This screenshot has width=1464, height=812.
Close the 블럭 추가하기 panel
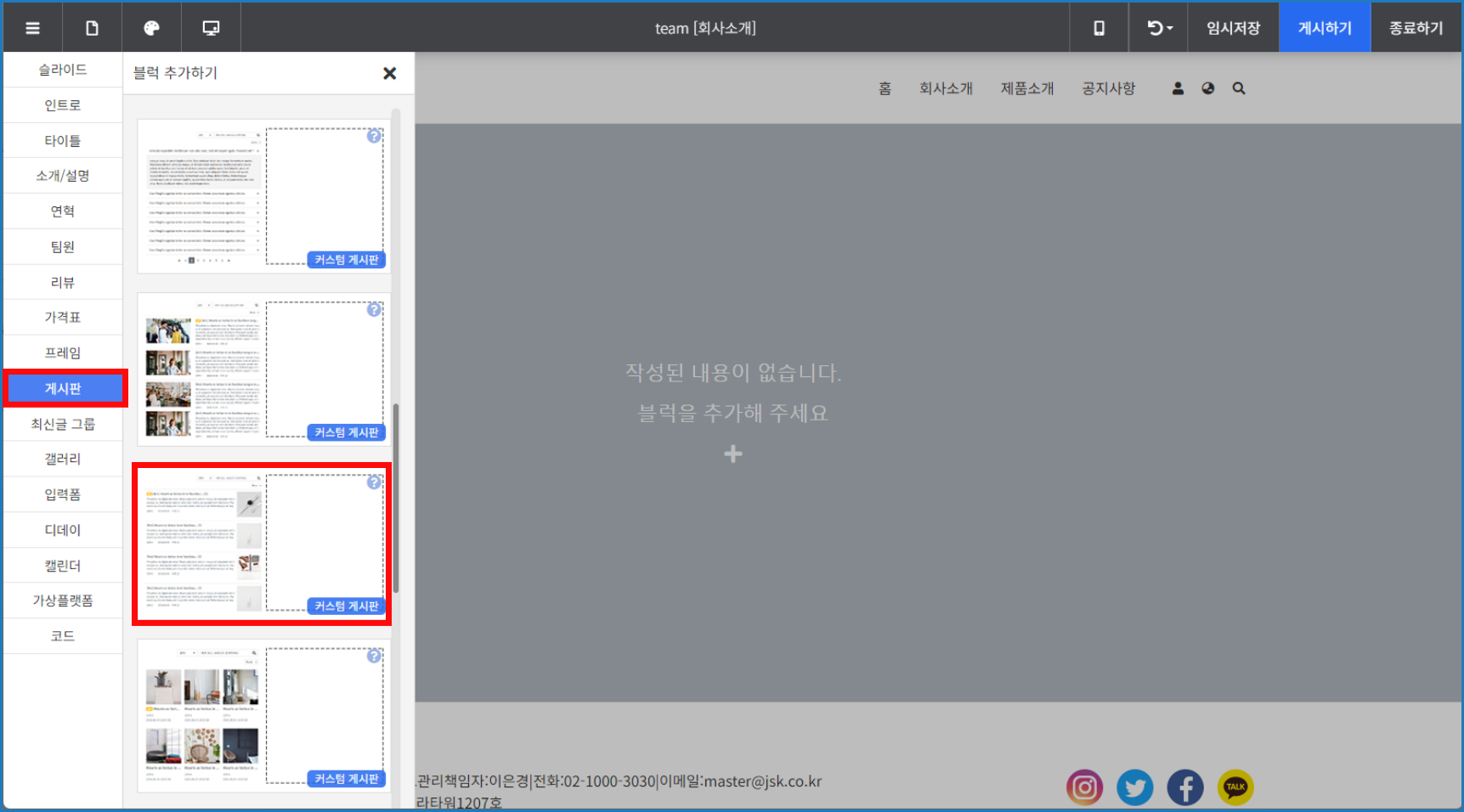pos(390,74)
